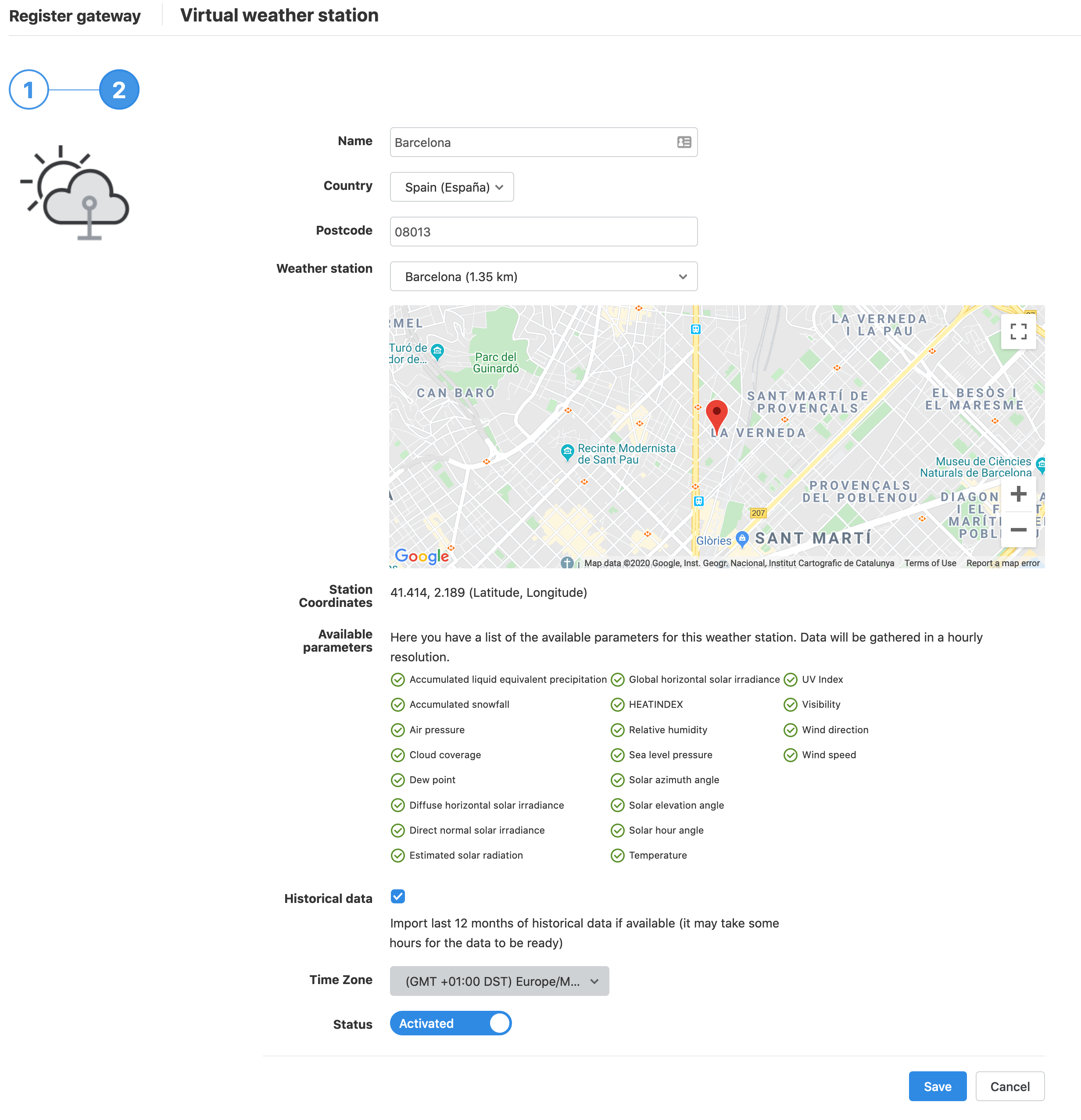Click the contact card icon in Name field
Screen dimensions: 1081x1120
point(684,142)
